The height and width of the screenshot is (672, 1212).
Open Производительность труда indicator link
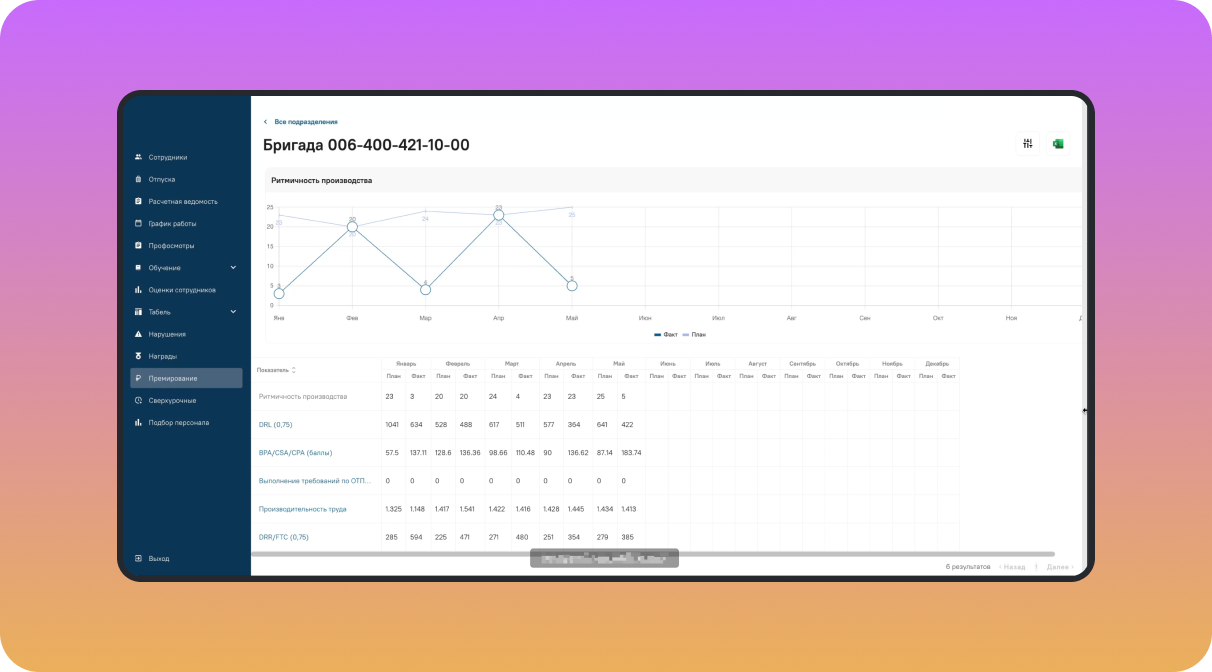(x=303, y=509)
